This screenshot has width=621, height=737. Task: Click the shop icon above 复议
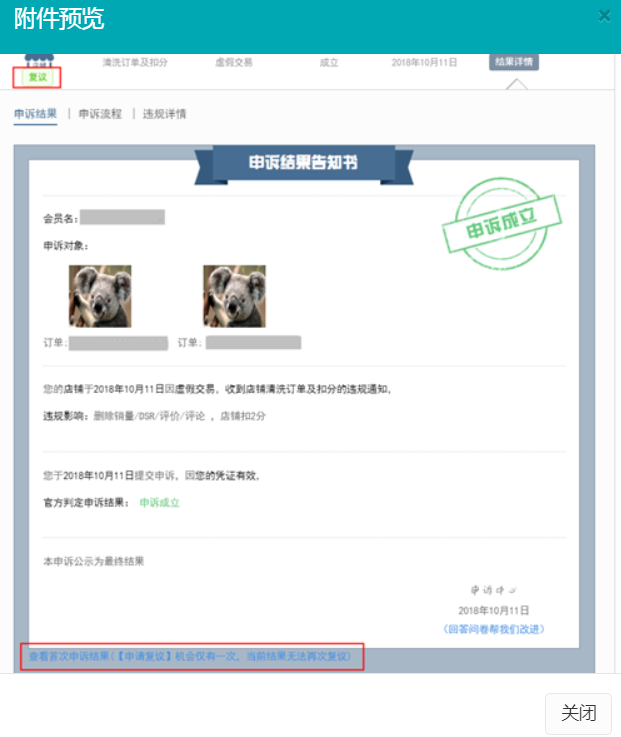tap(39, 60)
